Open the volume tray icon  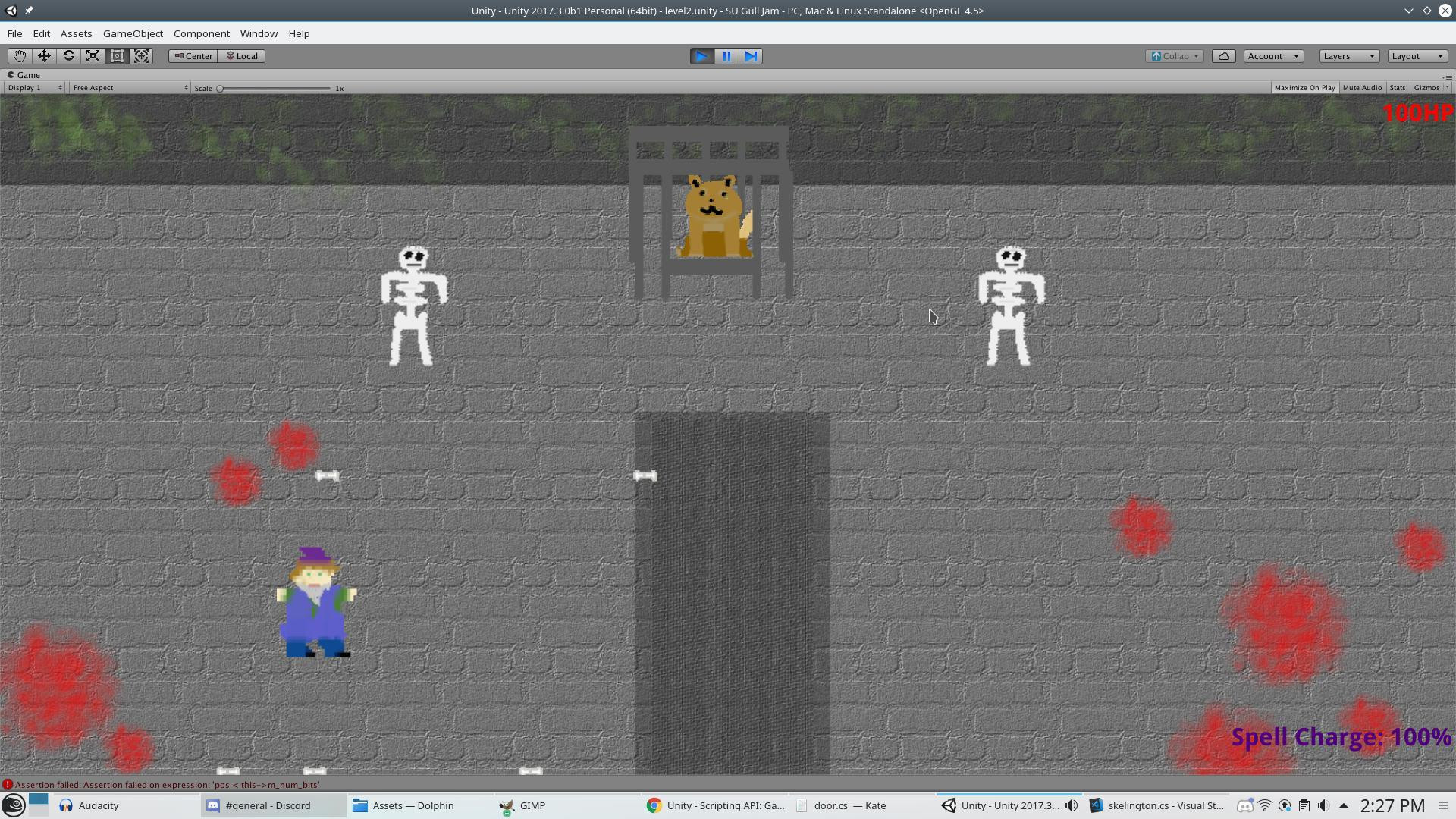tap(1324, 805)
